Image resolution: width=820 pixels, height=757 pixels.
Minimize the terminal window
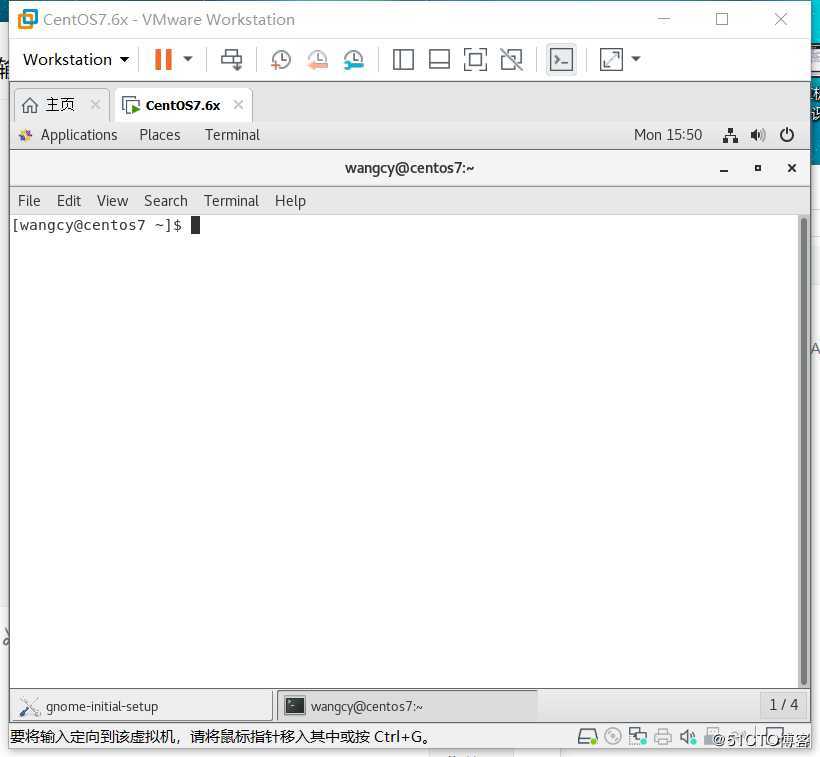(x=724, y=168)
